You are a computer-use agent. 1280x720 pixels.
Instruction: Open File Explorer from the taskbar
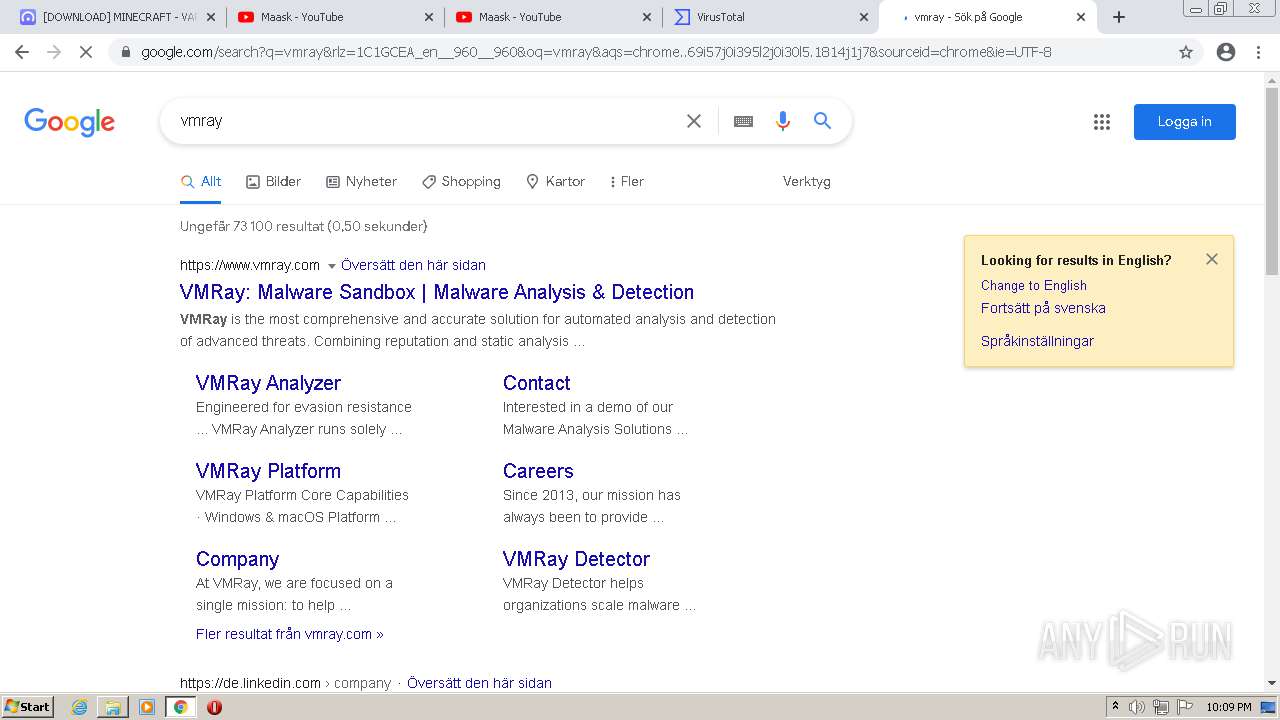click(x=113, y=707)
